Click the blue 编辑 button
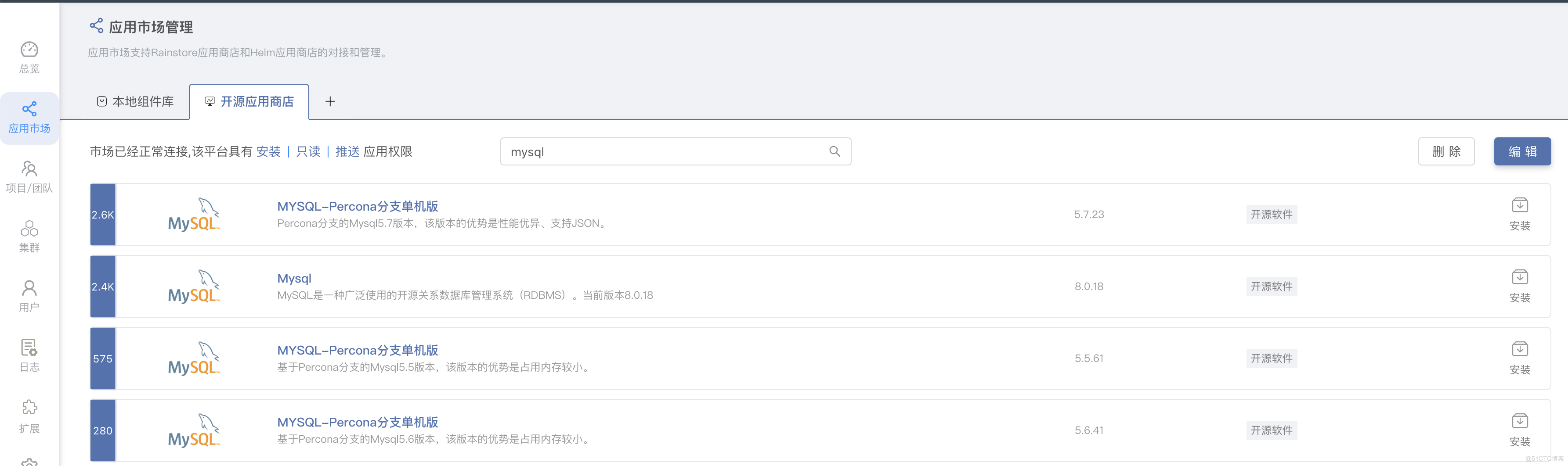The image size is (1568, 466). [1522, 151]
